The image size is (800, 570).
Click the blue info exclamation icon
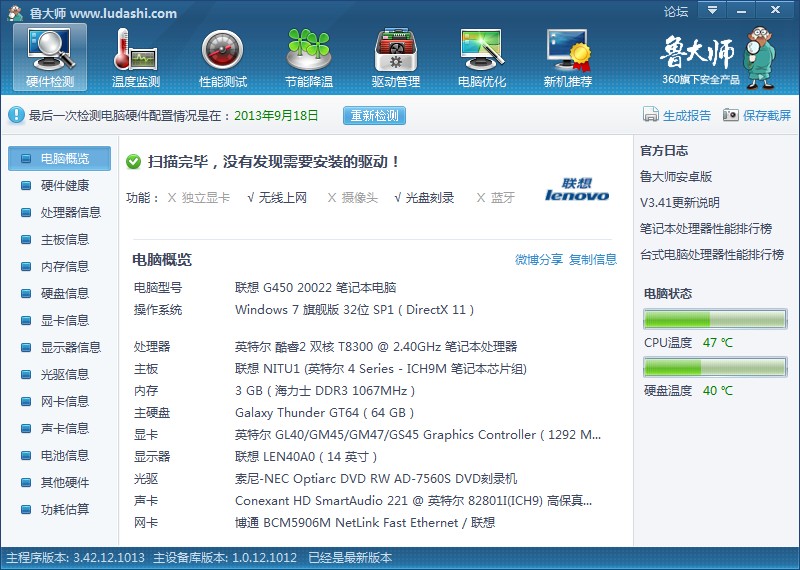click(x=16, y=115)
